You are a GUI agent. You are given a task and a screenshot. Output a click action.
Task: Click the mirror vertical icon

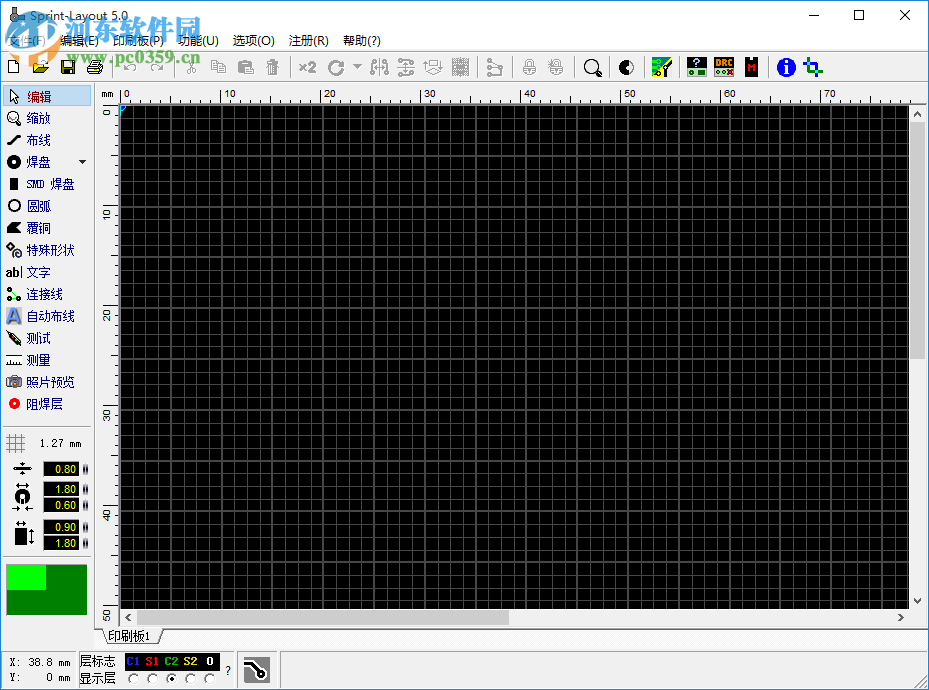406,67
